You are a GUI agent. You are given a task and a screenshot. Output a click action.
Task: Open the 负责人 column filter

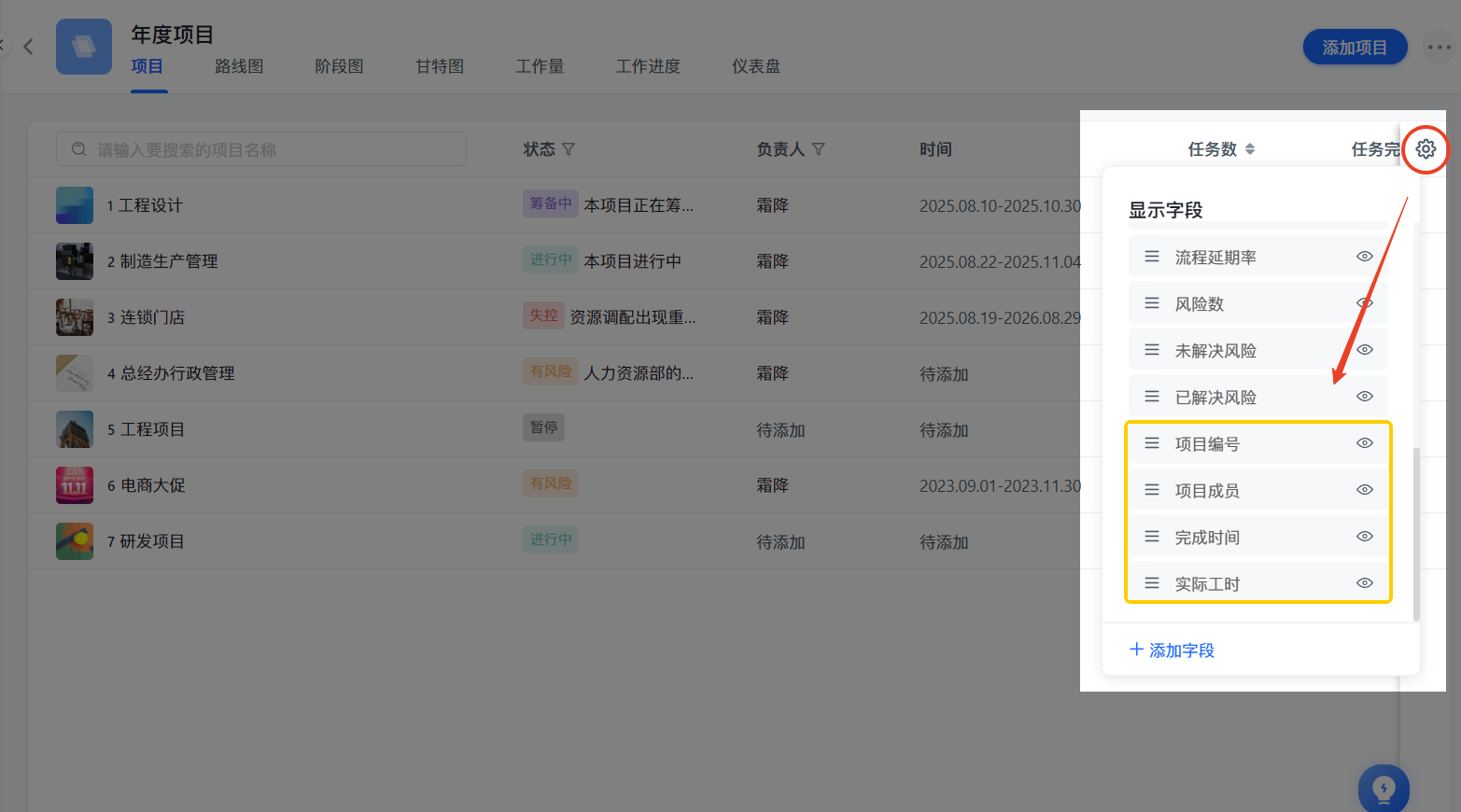tap(819, 149)
